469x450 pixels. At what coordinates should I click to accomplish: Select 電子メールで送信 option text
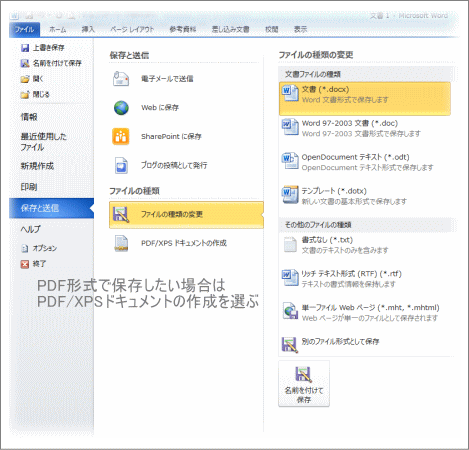point(167,79)
